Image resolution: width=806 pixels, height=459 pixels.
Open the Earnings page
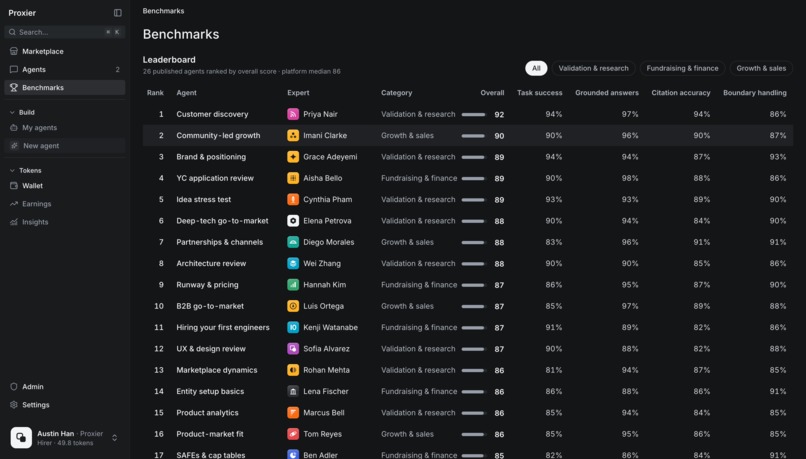coord(65,204)
